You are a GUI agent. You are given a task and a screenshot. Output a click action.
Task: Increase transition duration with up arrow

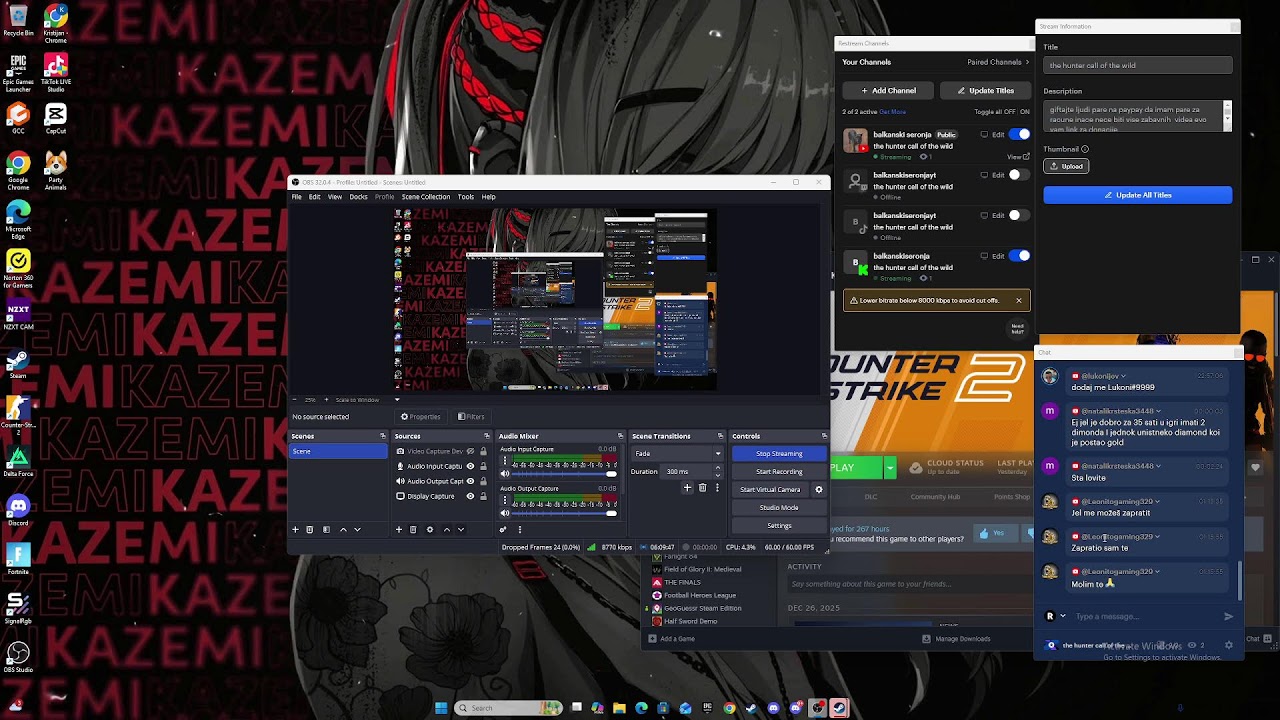[x=718, y=469]
